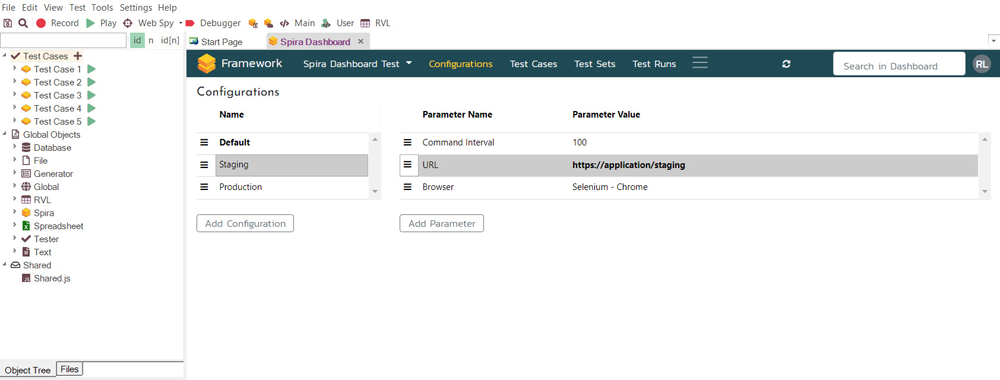Click handle icon of Browser parameter

408,187
